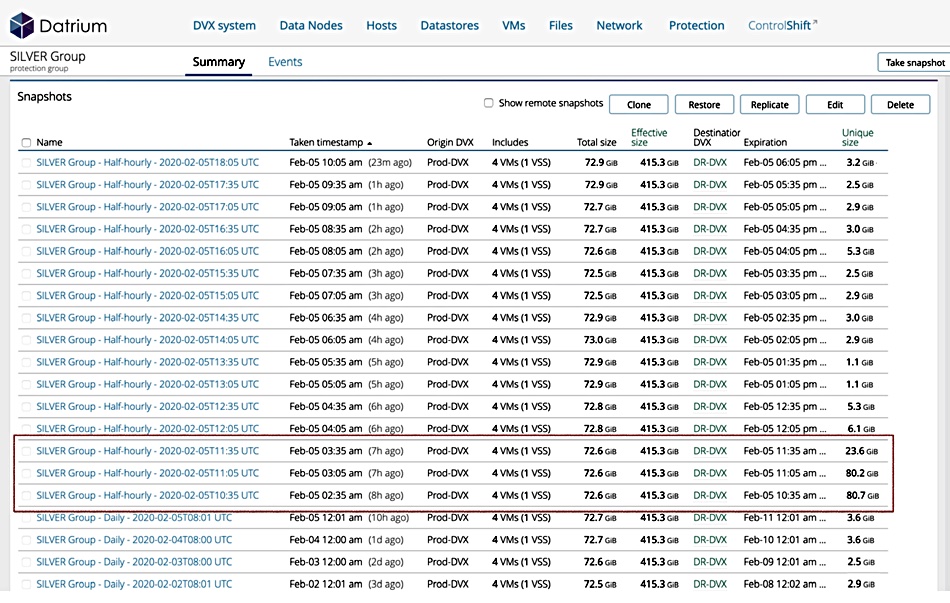Open snapshot Half-hourly 2020-02-05T15:35 UTC
This screenshot has height=603, width=950.
[x=147, y=273]
